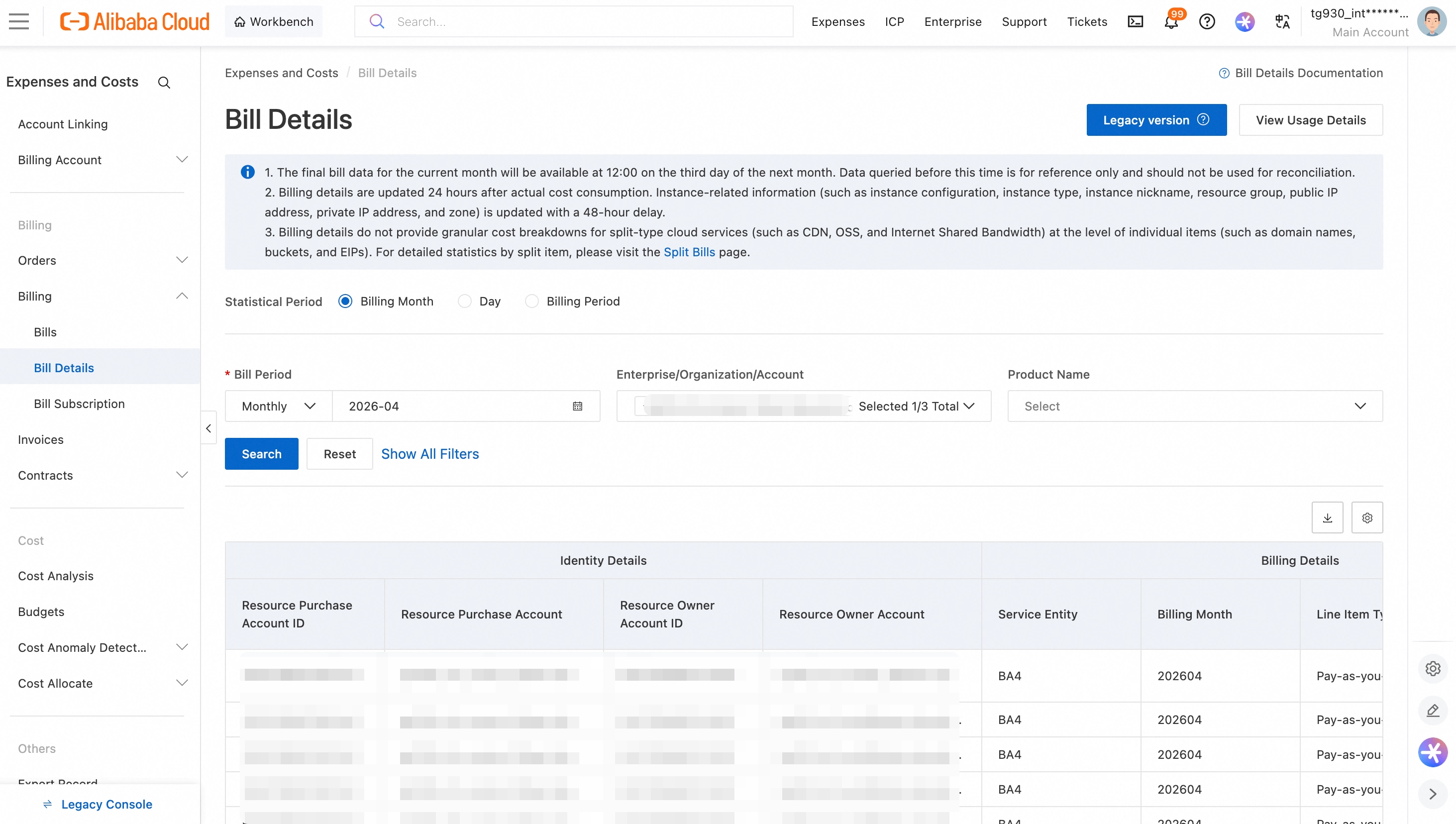Viewport: 1456px width, 824px height.
Task: Click the Billing Month column header
Action: tap(1220, 614)
